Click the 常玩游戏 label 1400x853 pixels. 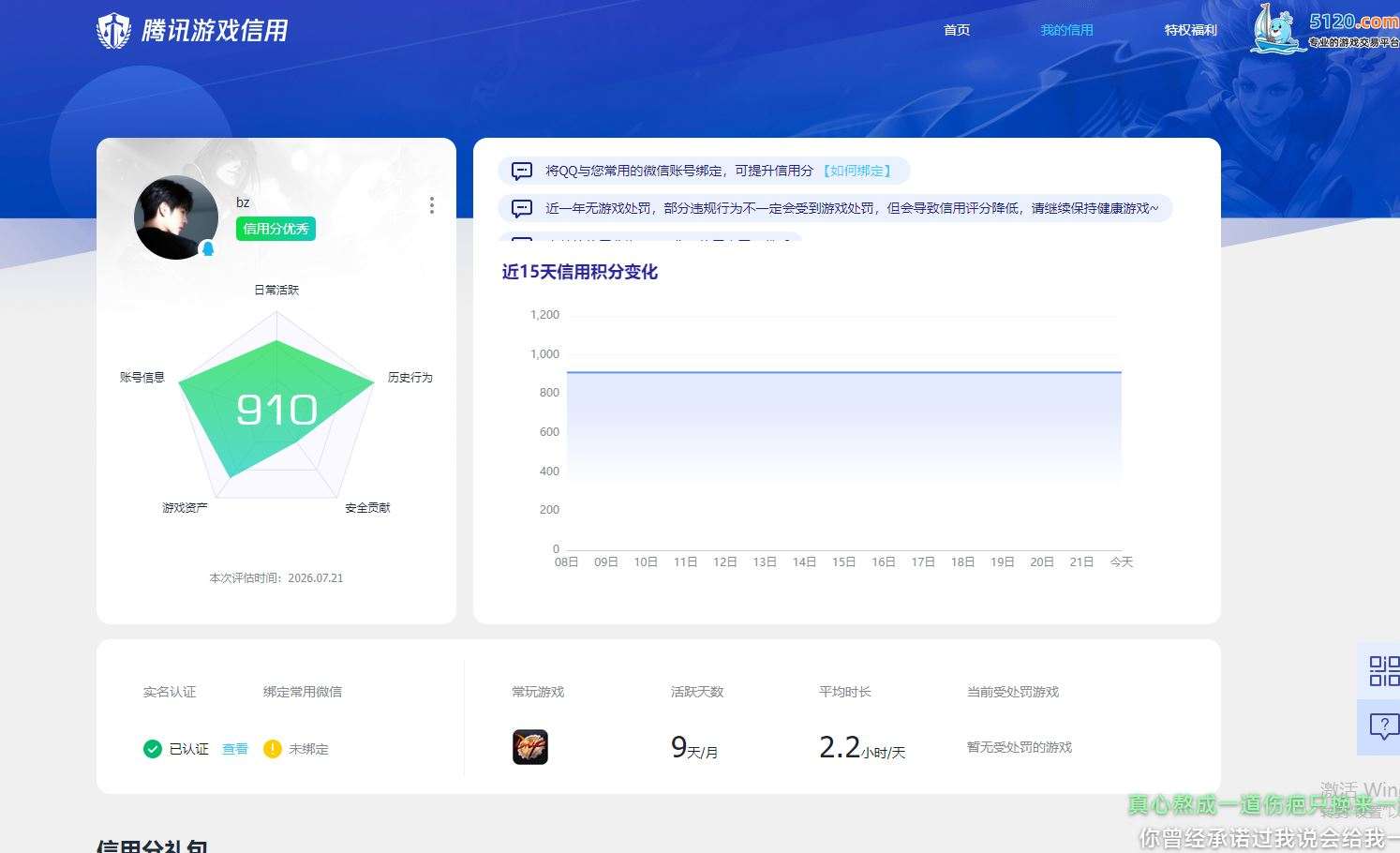[x=538, y=692]
